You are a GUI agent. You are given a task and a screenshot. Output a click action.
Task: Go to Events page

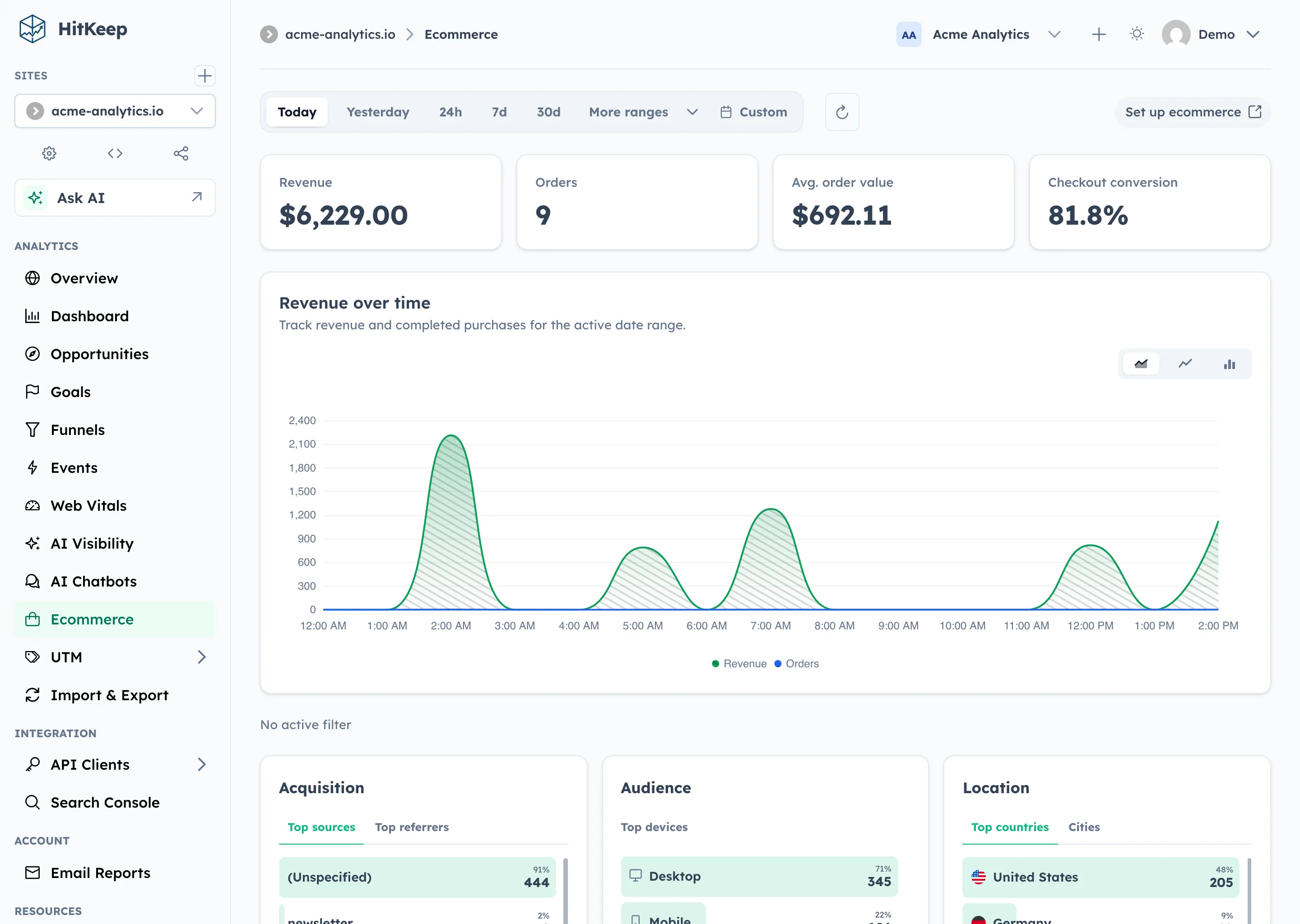pos(115,468)
